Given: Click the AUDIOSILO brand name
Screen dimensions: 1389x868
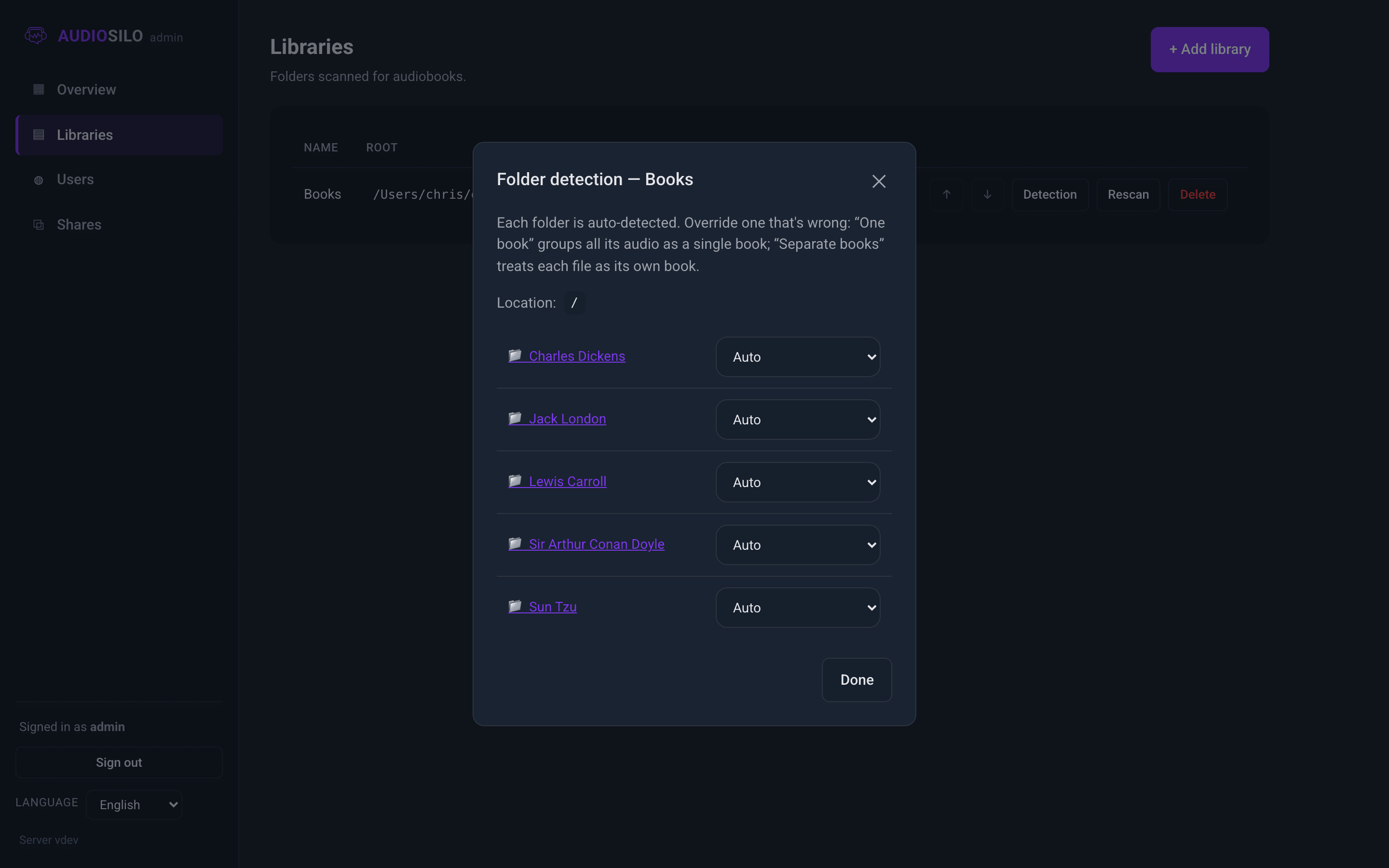Looking at the screenshot, I should click(x=100, y=36).
